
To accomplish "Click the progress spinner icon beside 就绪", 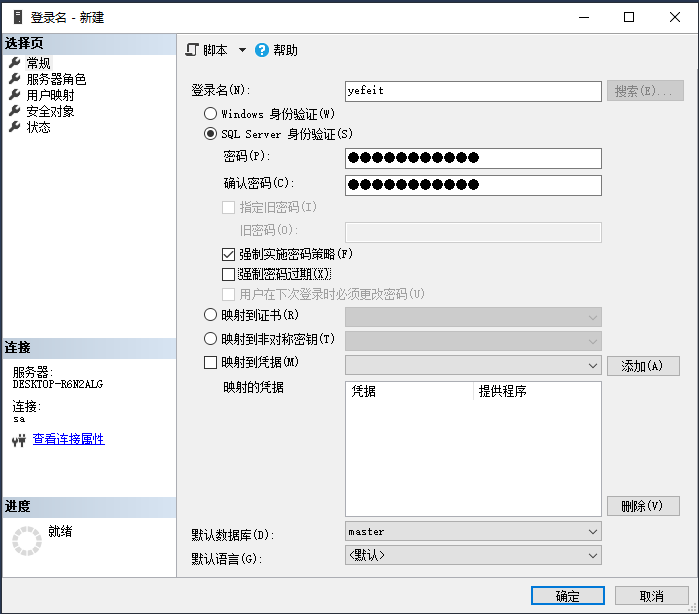I will pos(27,541).
